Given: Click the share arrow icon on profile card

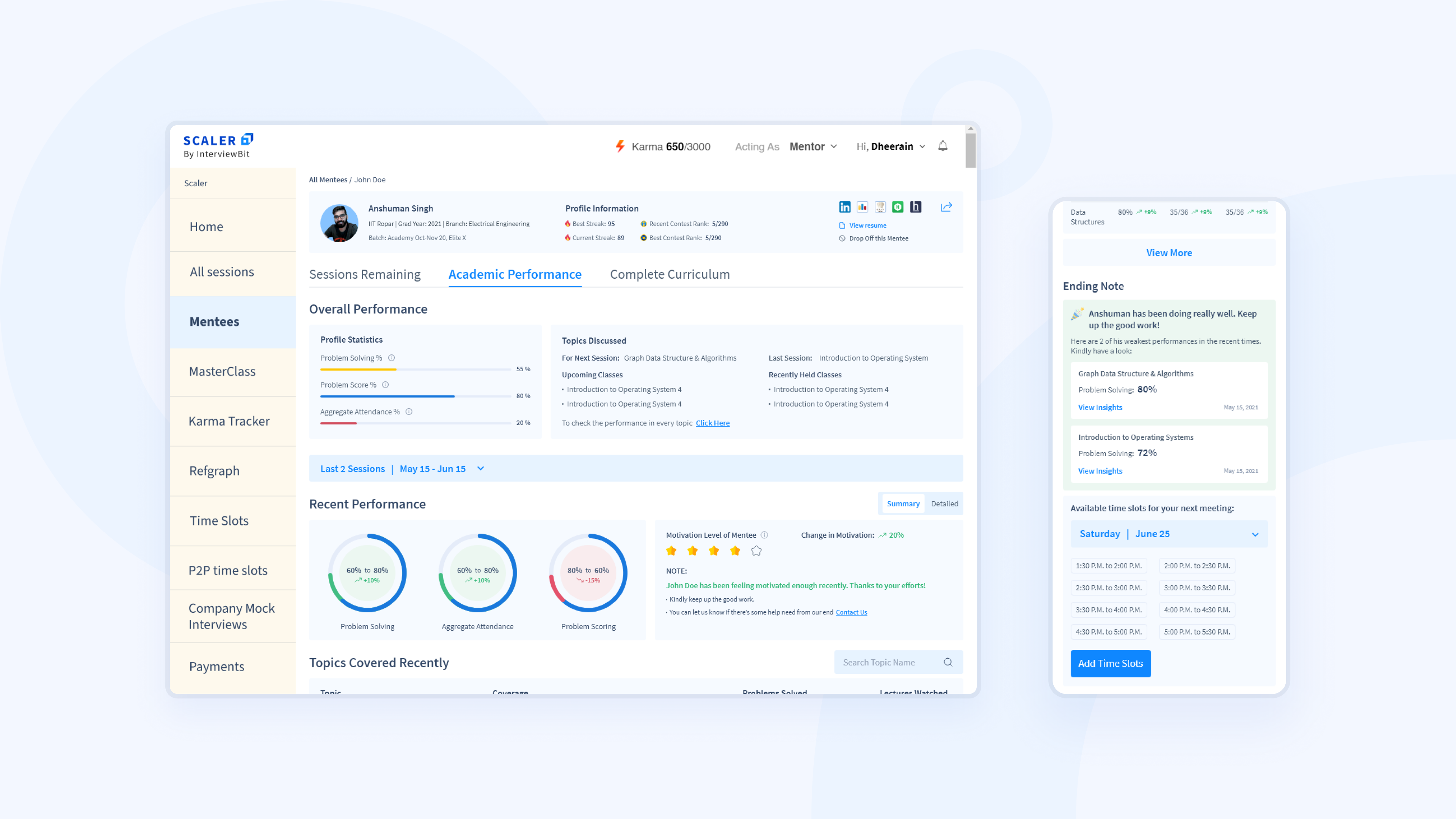Looking at the screenshot, I should point(946,207).
